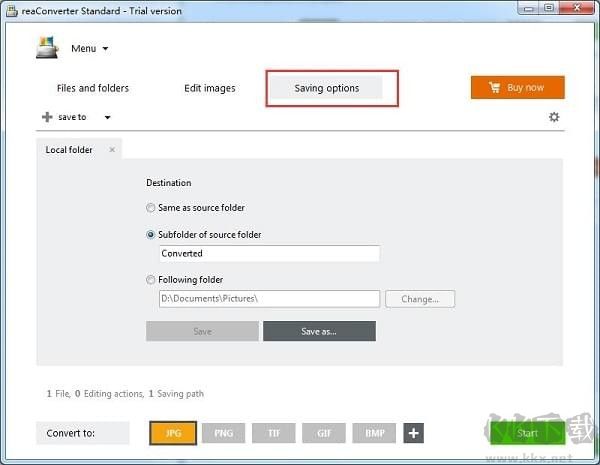Click the plus icon next to save to
The width and height of the screenshot is (600, 465).
click(x=47, y=117)
